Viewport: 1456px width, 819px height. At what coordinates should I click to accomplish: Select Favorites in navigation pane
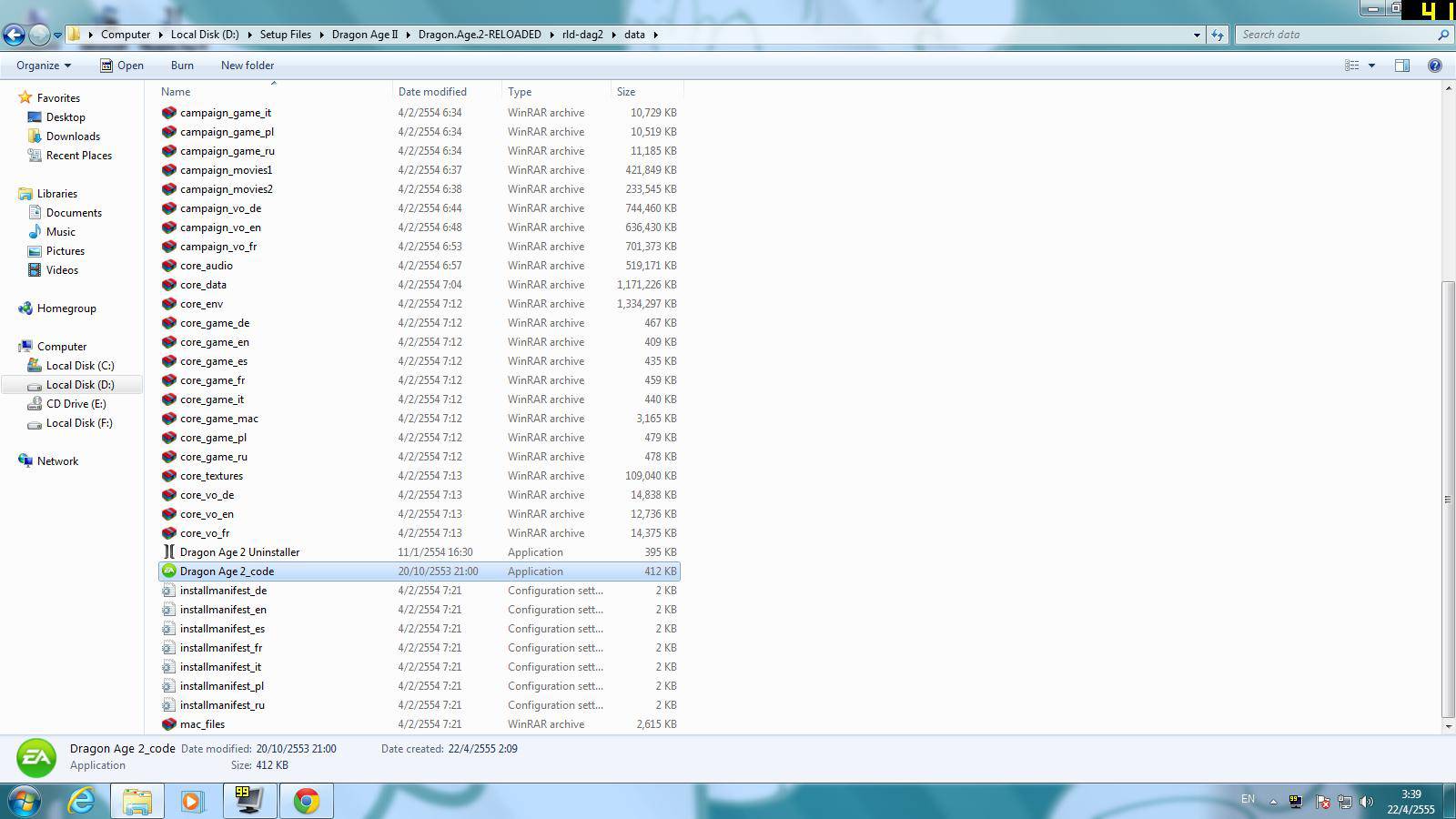click(58, 98)
